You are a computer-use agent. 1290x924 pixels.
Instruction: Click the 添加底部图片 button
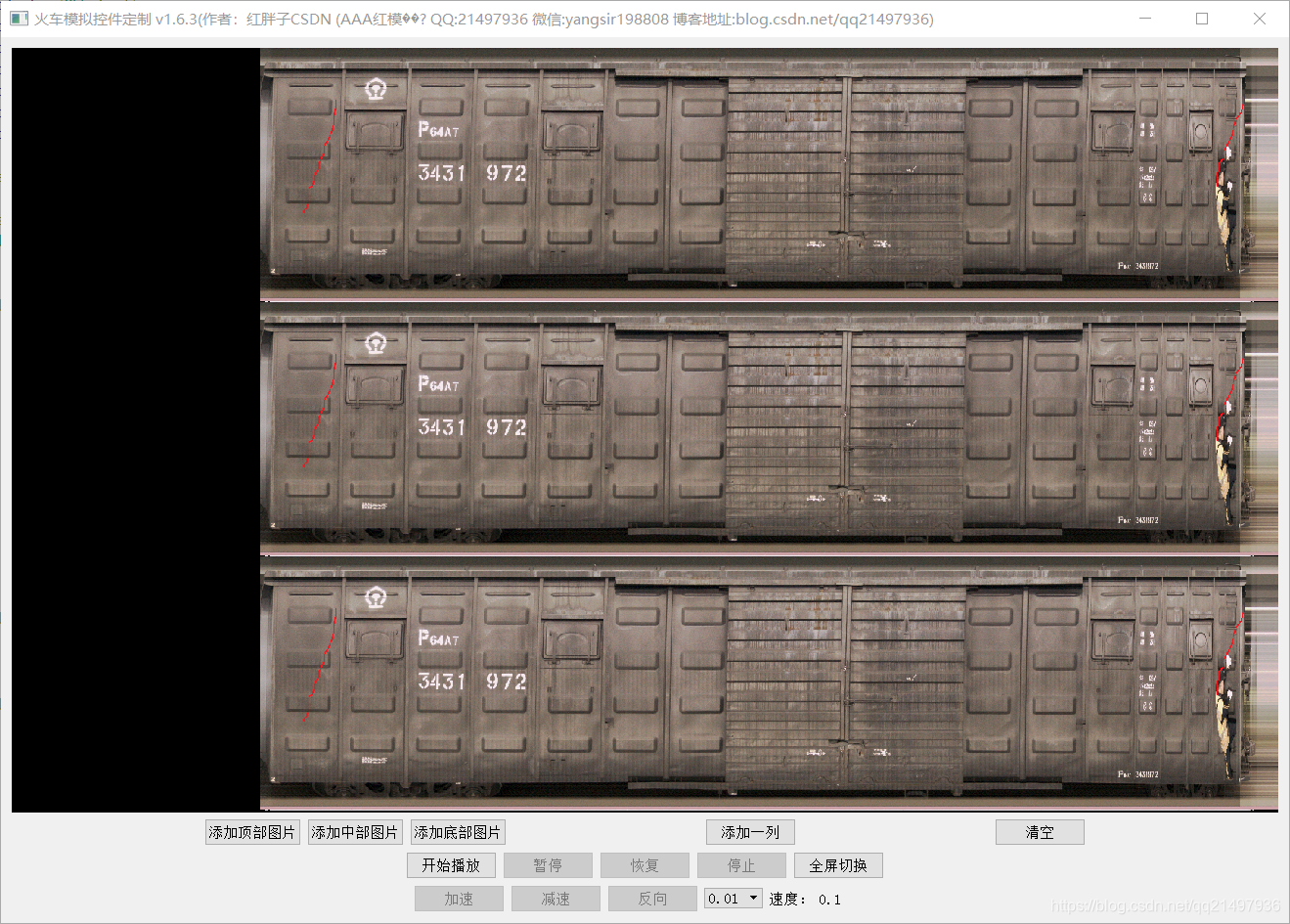(x=457, y=832)
